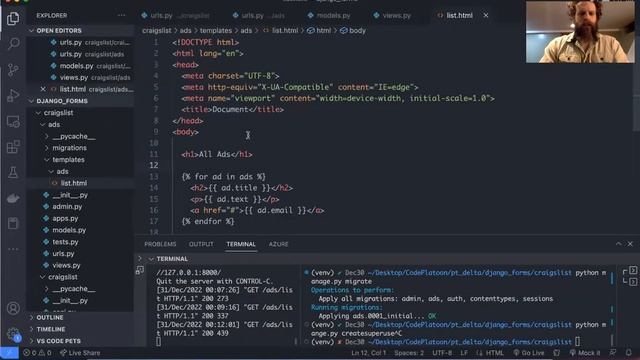Click Explorer more actions ellipsis
Screen dimensions: 640x360
point(121,16)
